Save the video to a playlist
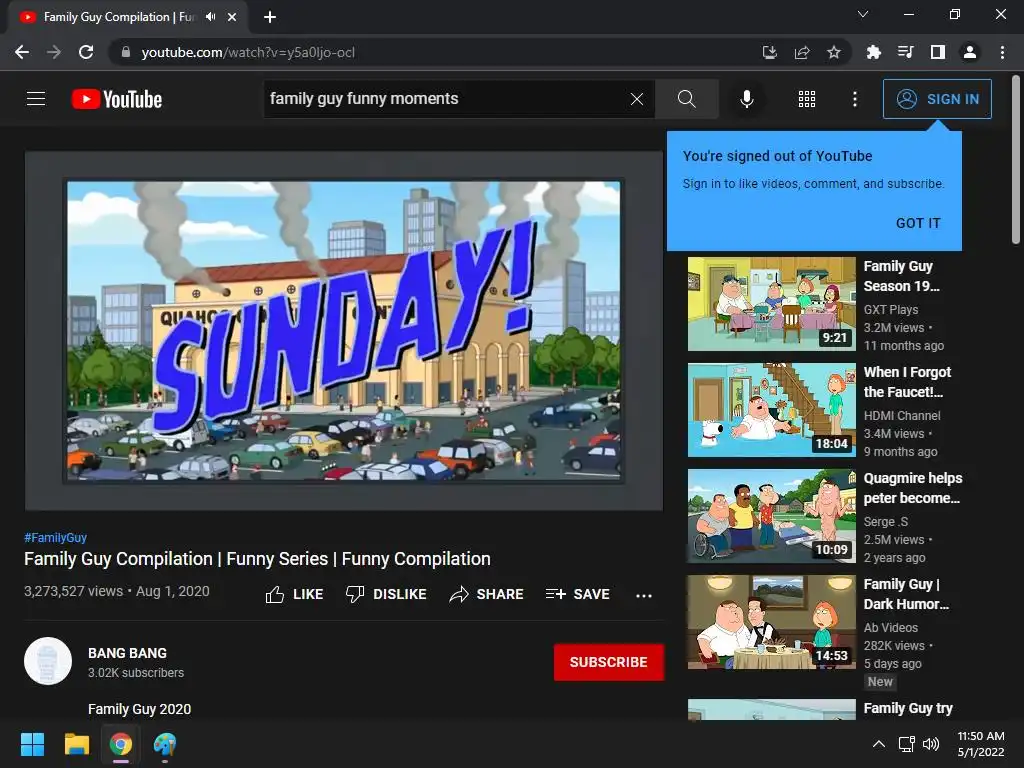The height and width of the screenshot is (768, 1024). pos(577,594)
